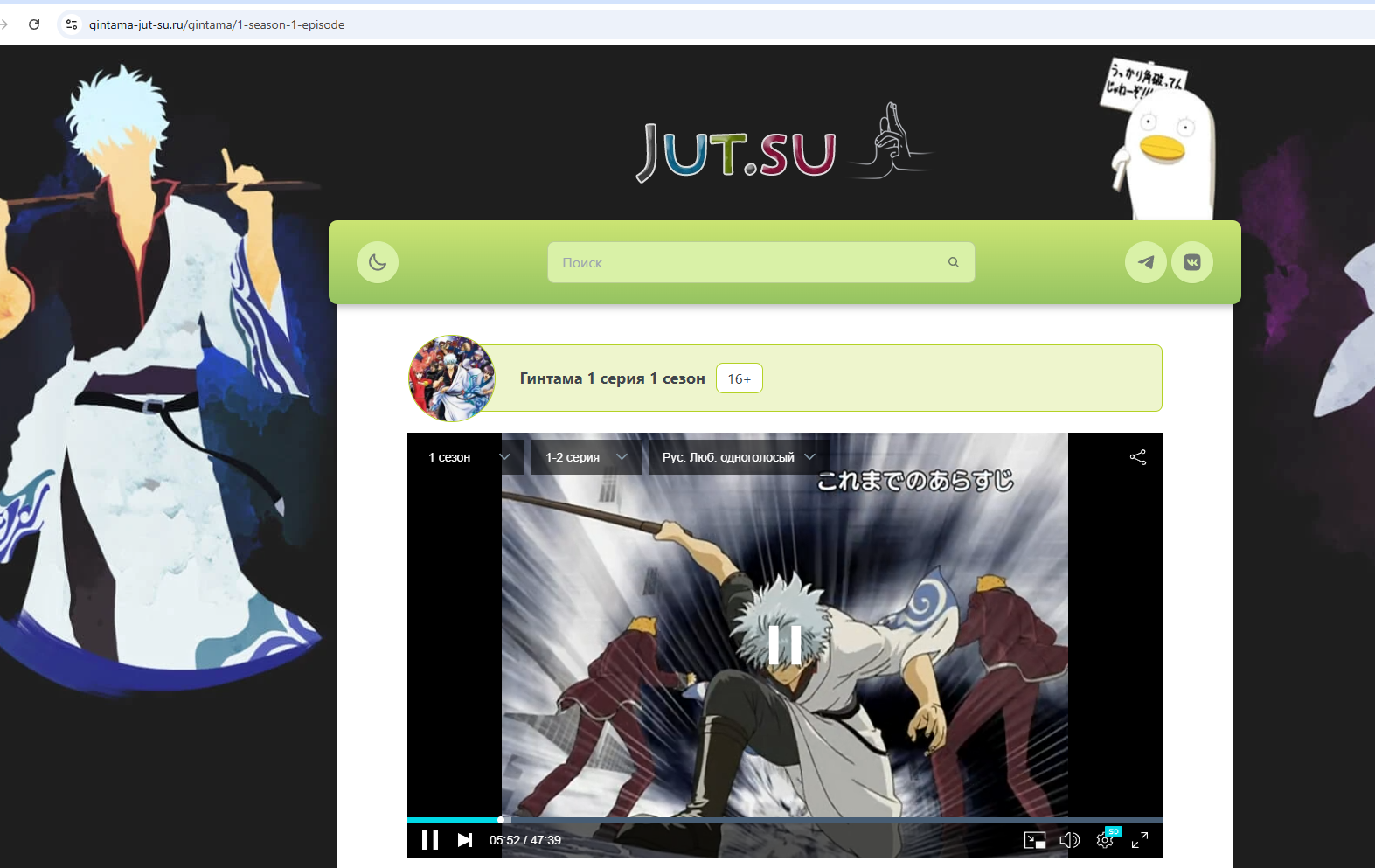Open the VK group link
Screen dimensions: 1375x868
(1192, 262)
